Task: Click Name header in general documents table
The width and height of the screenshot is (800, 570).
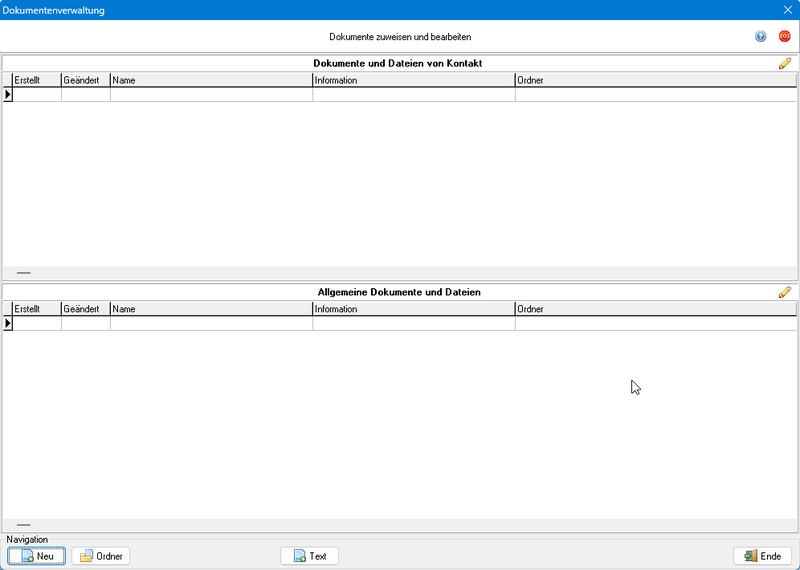Action: (210, 309)
